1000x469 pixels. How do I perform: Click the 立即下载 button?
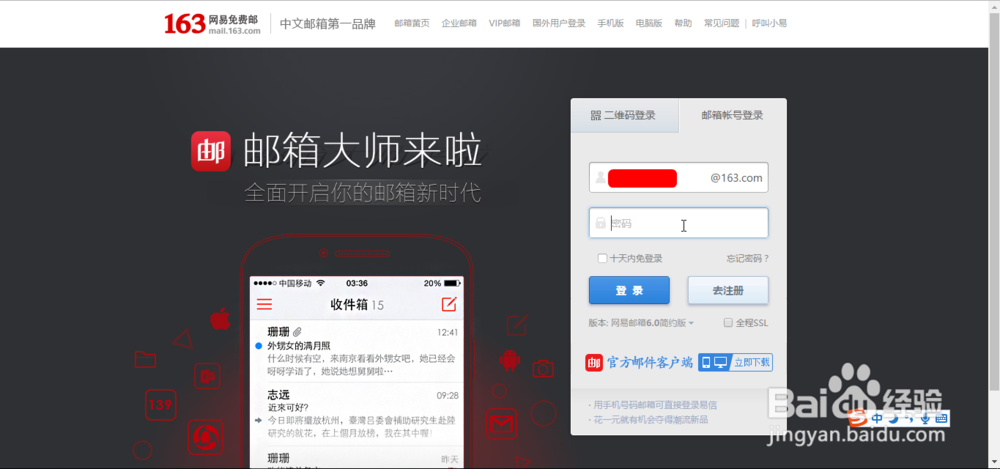752,362
